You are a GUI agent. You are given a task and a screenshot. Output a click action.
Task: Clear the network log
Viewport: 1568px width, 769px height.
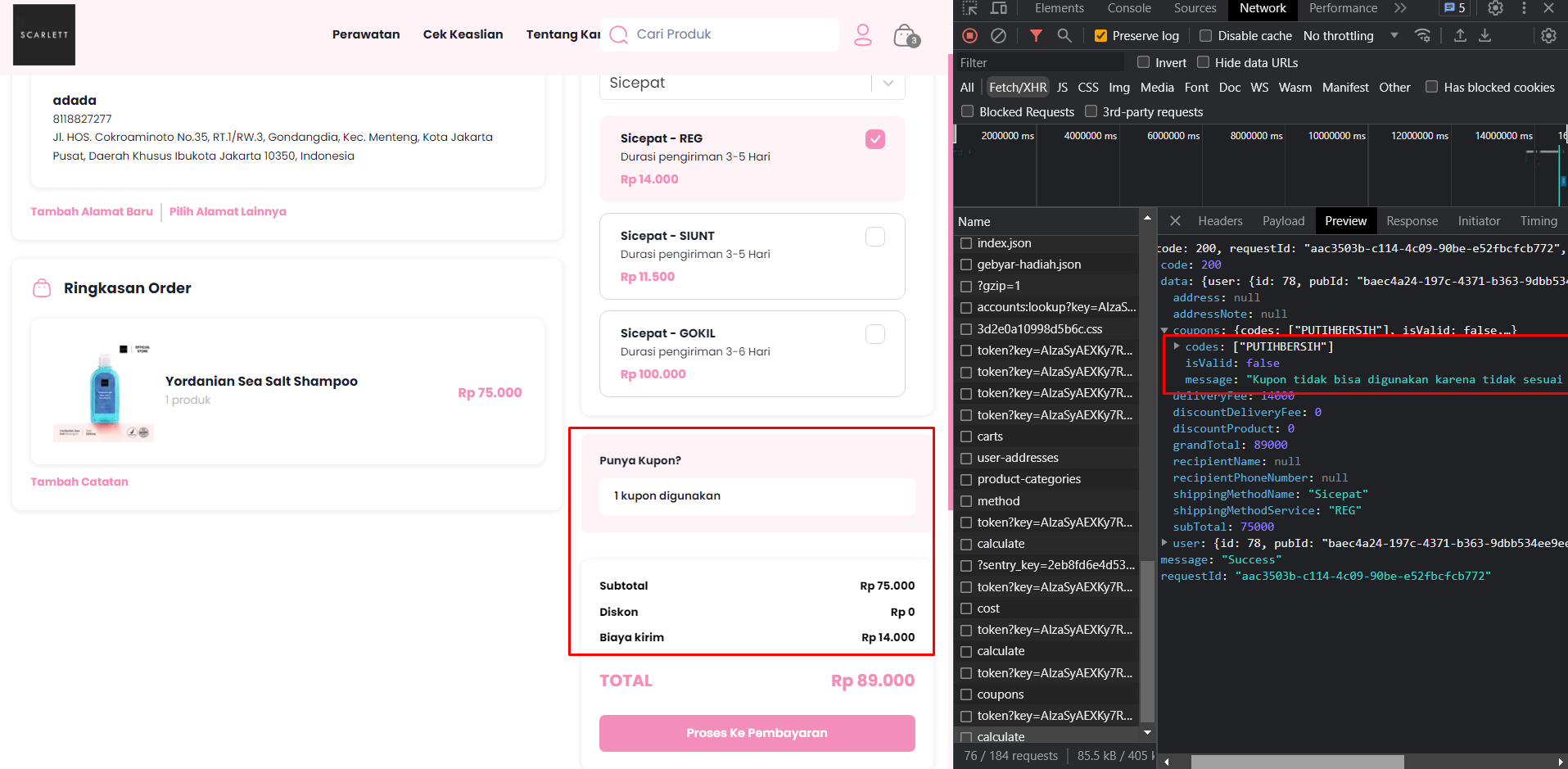pyautogui.click(x=998, y=35)
